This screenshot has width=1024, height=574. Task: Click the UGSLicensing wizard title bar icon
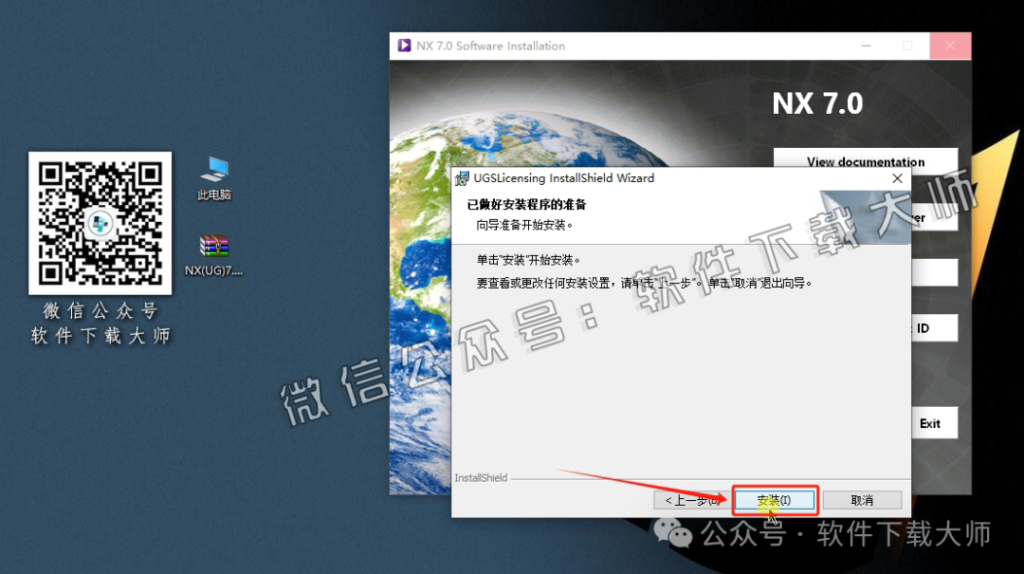click(462, 178)
